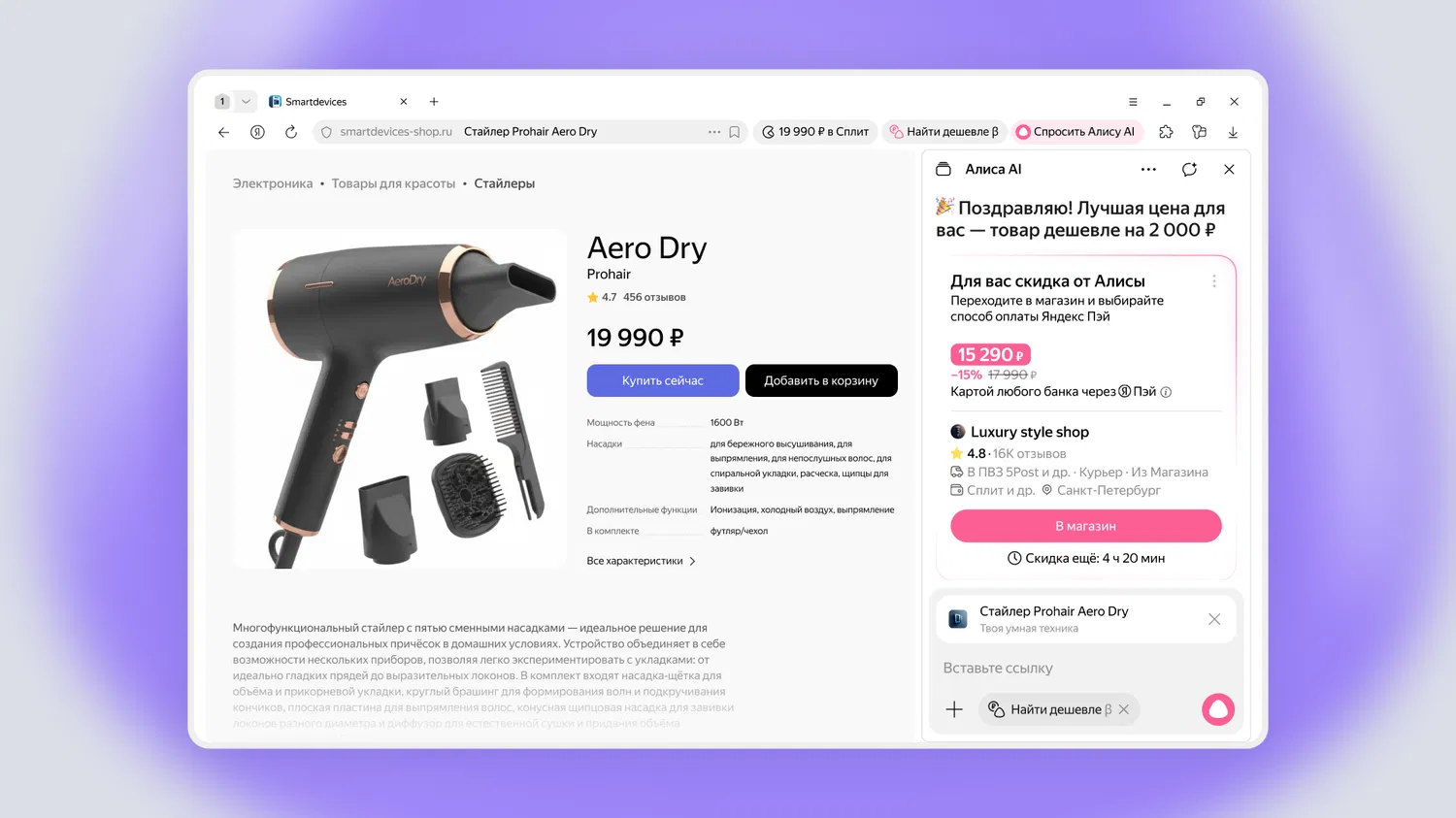Reload the page with the refresh icon

pyautogui.click(x=291, y=132)
